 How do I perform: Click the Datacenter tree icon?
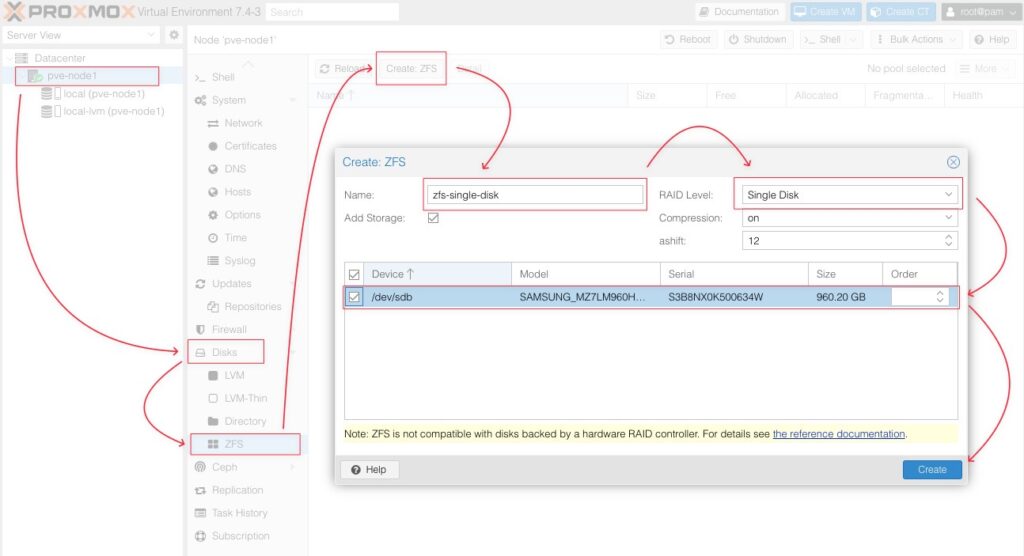pyautogui.click(x=22, y=58)
